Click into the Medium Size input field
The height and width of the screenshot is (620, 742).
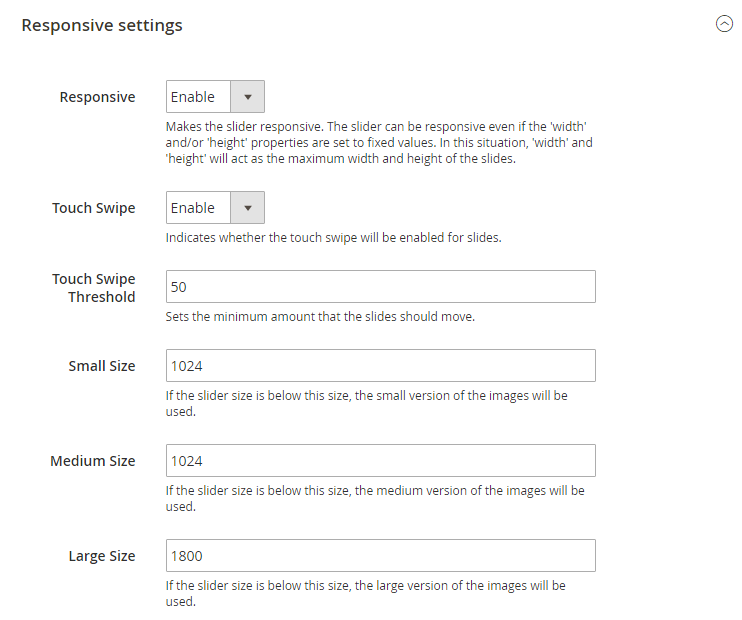pyautogui.click(x=380, y=461)
